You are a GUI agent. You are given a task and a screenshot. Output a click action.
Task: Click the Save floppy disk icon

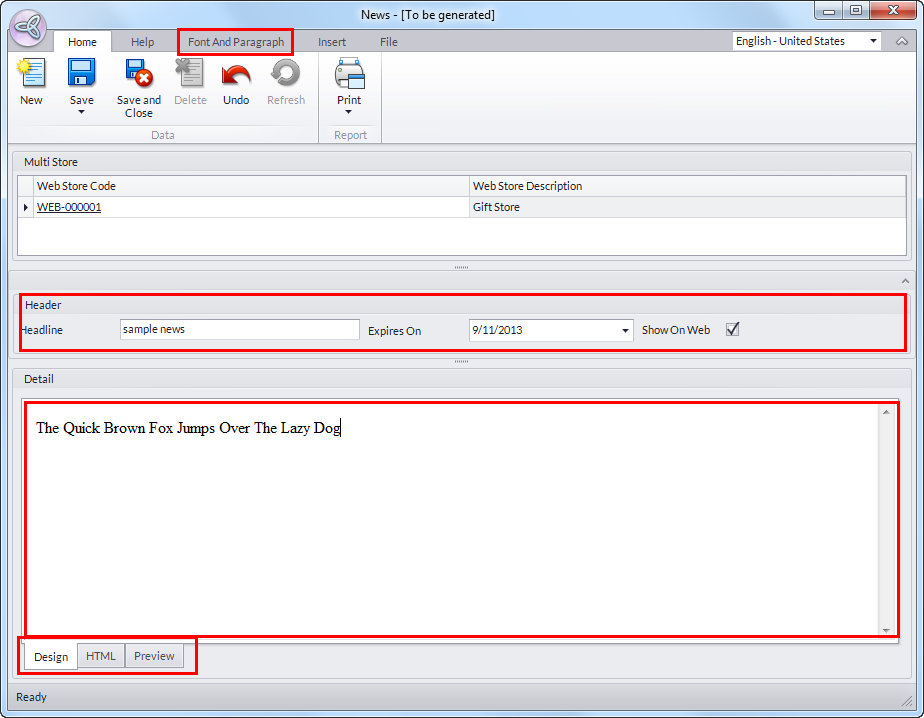pyautogui.click(x=81, y=74)
